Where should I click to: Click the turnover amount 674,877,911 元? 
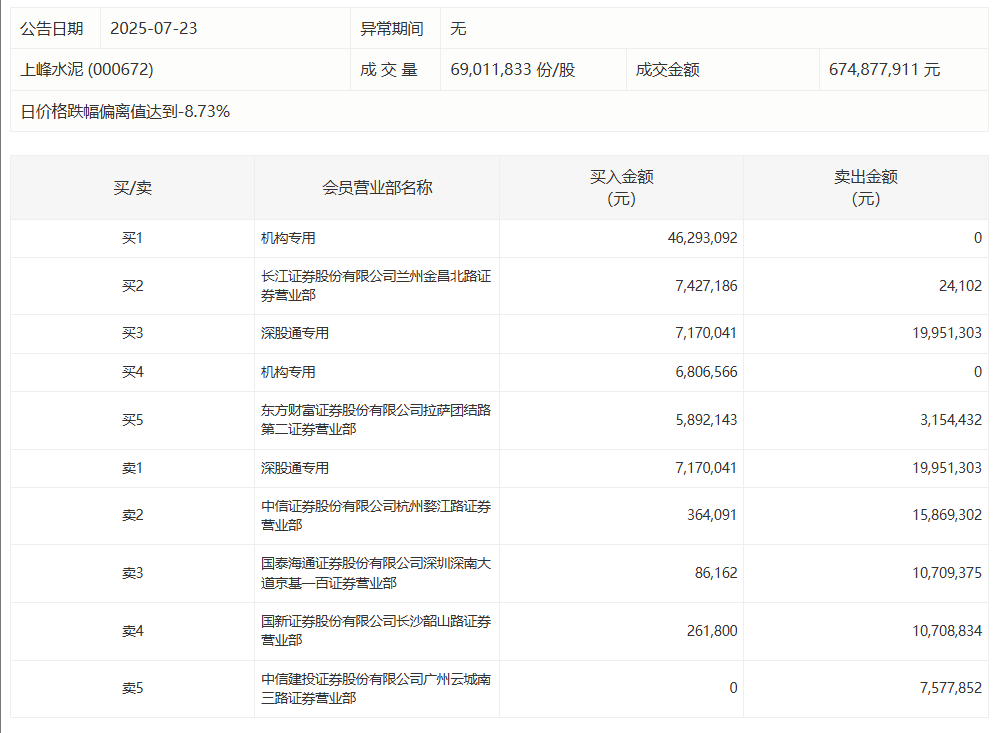coord(884,70)
